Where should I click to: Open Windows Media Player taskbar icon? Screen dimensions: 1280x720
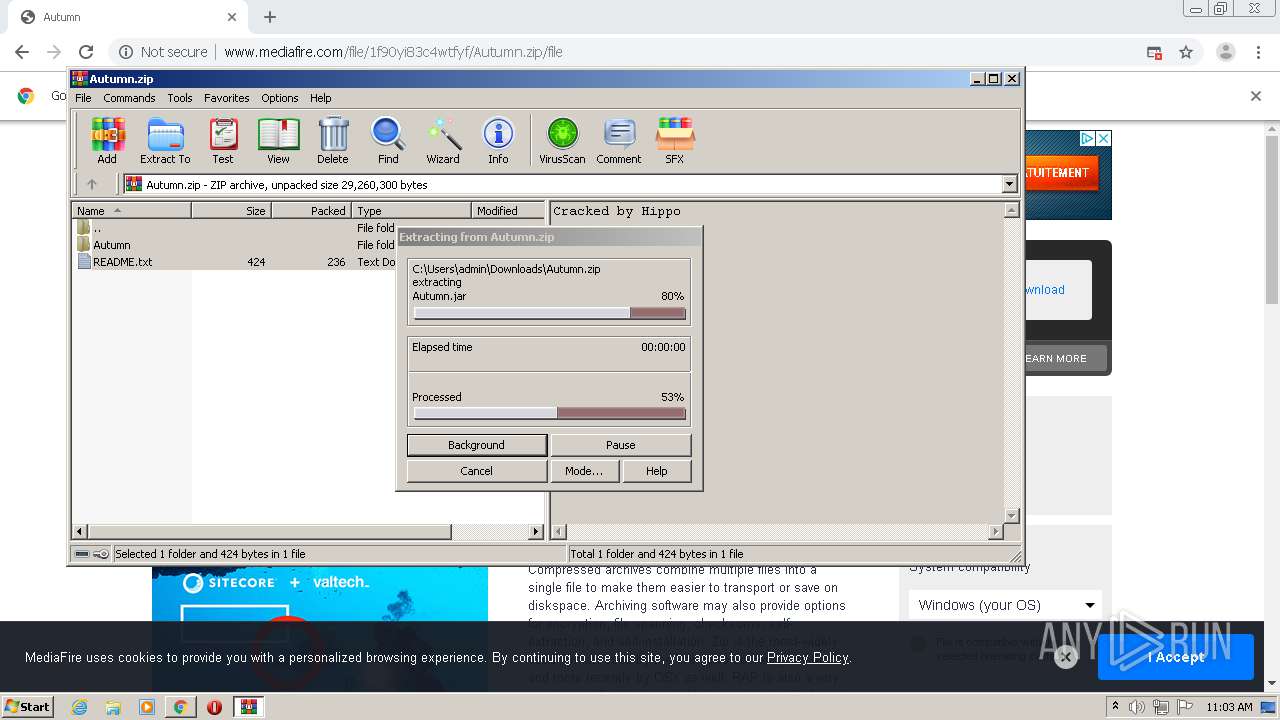click(147, 707)
